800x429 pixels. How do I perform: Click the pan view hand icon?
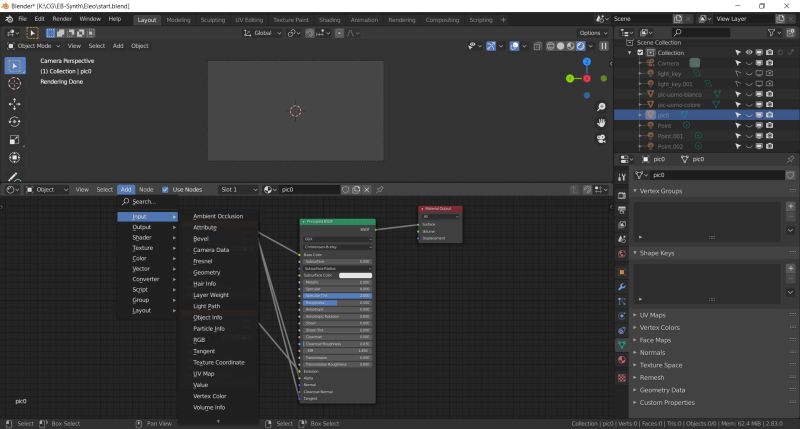coord(602,123)
